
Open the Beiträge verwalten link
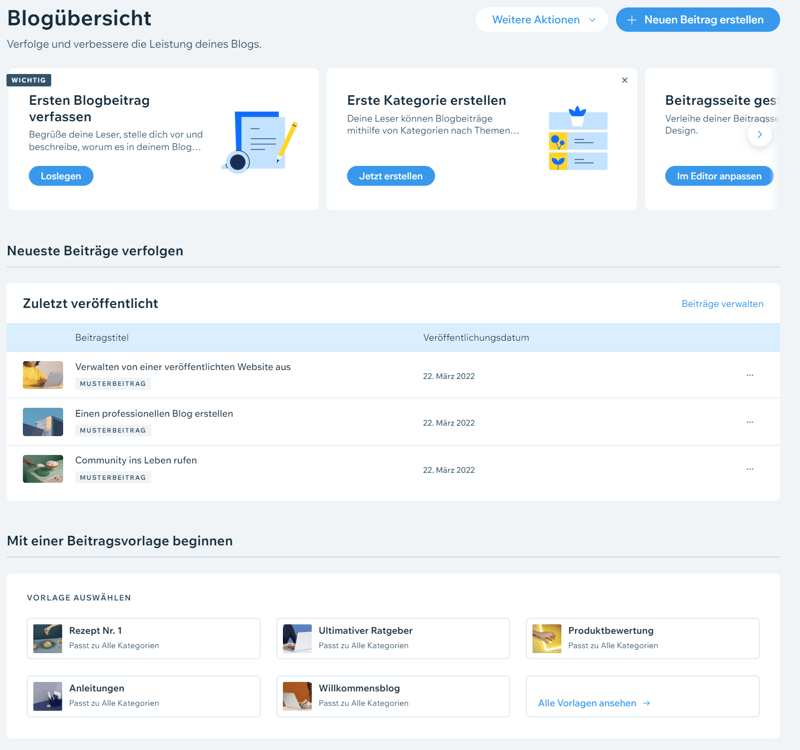click(x=722, y=304)
